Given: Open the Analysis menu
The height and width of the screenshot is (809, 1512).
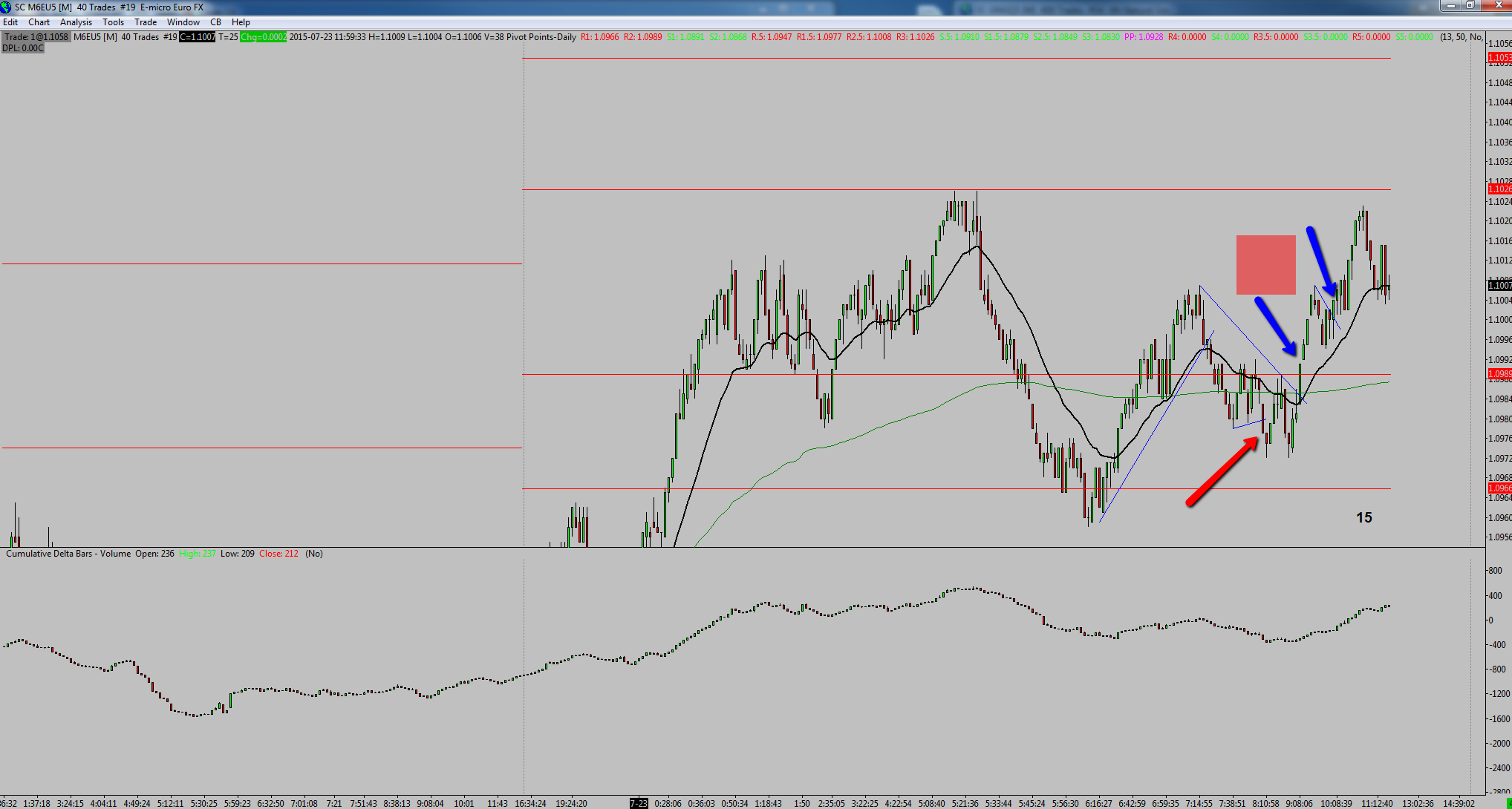Looking at the screenshot, I should click(x=76, y=22).
